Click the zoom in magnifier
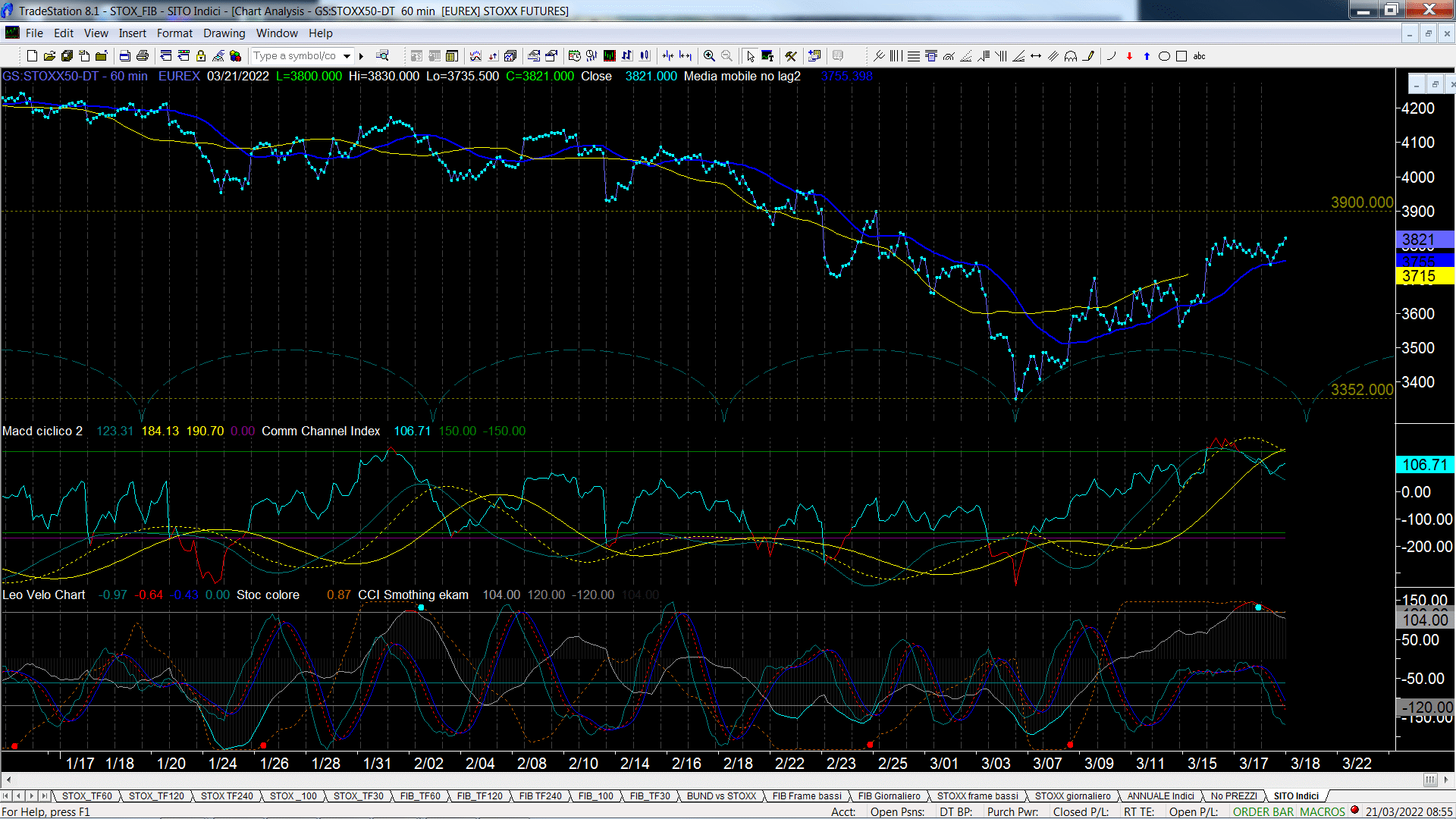 tap(709, 55)
